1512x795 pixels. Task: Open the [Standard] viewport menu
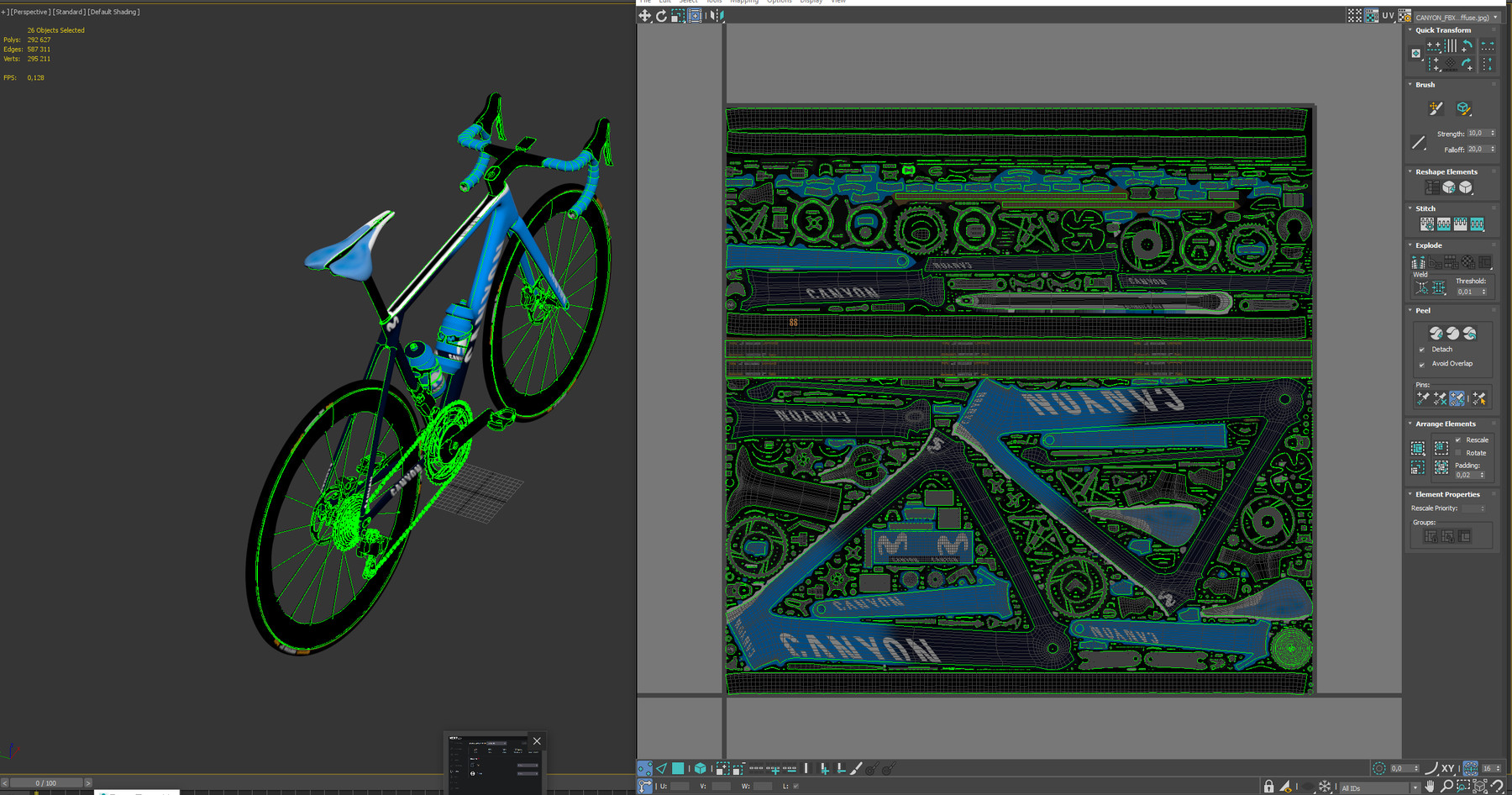point(70,12)
